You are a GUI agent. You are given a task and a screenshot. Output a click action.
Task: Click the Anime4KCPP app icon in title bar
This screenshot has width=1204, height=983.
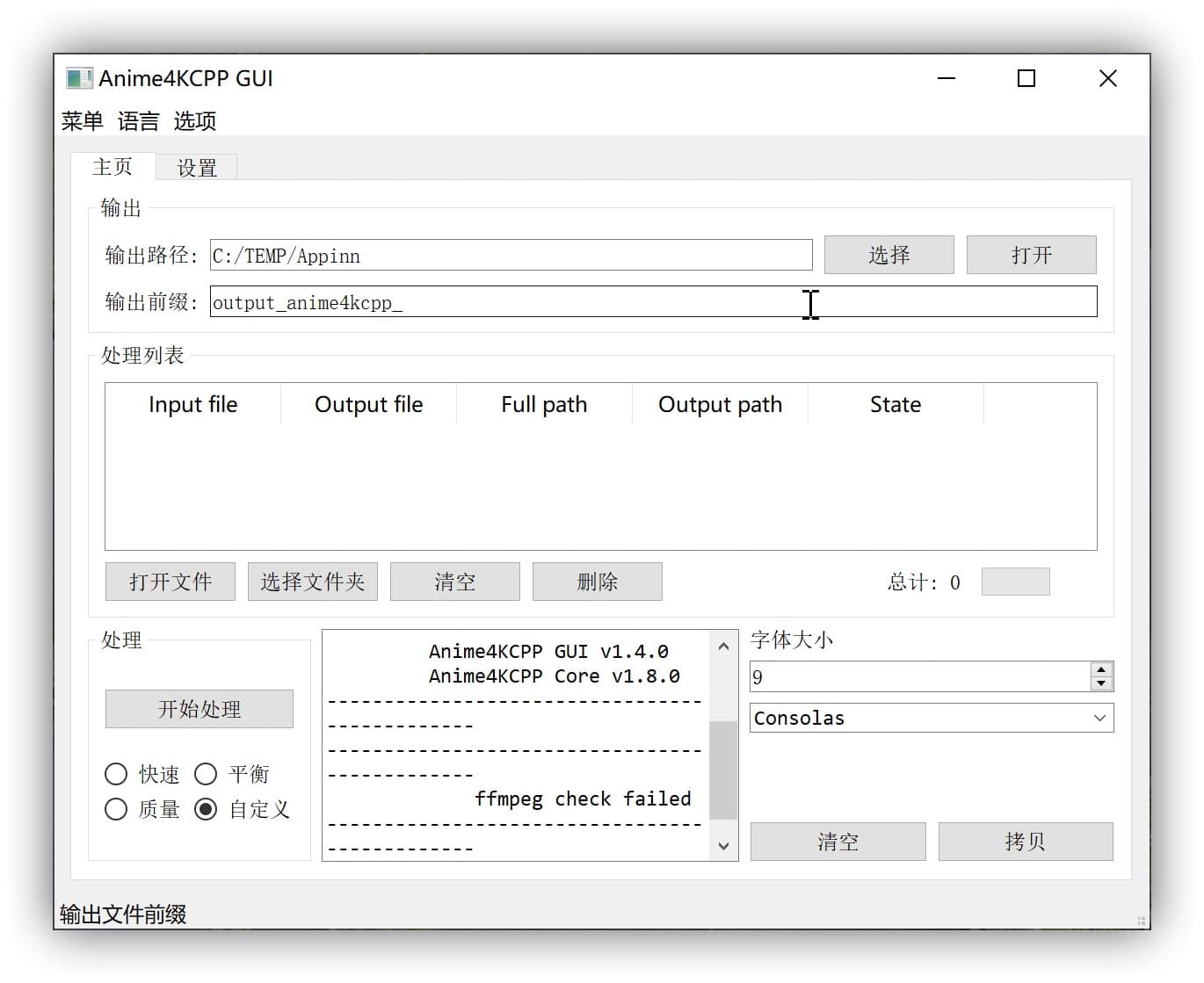point(79,78)
